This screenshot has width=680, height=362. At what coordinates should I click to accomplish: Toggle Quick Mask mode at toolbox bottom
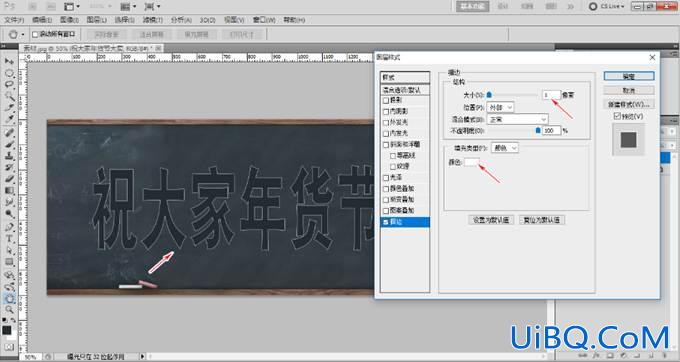(x=9, y=347)
